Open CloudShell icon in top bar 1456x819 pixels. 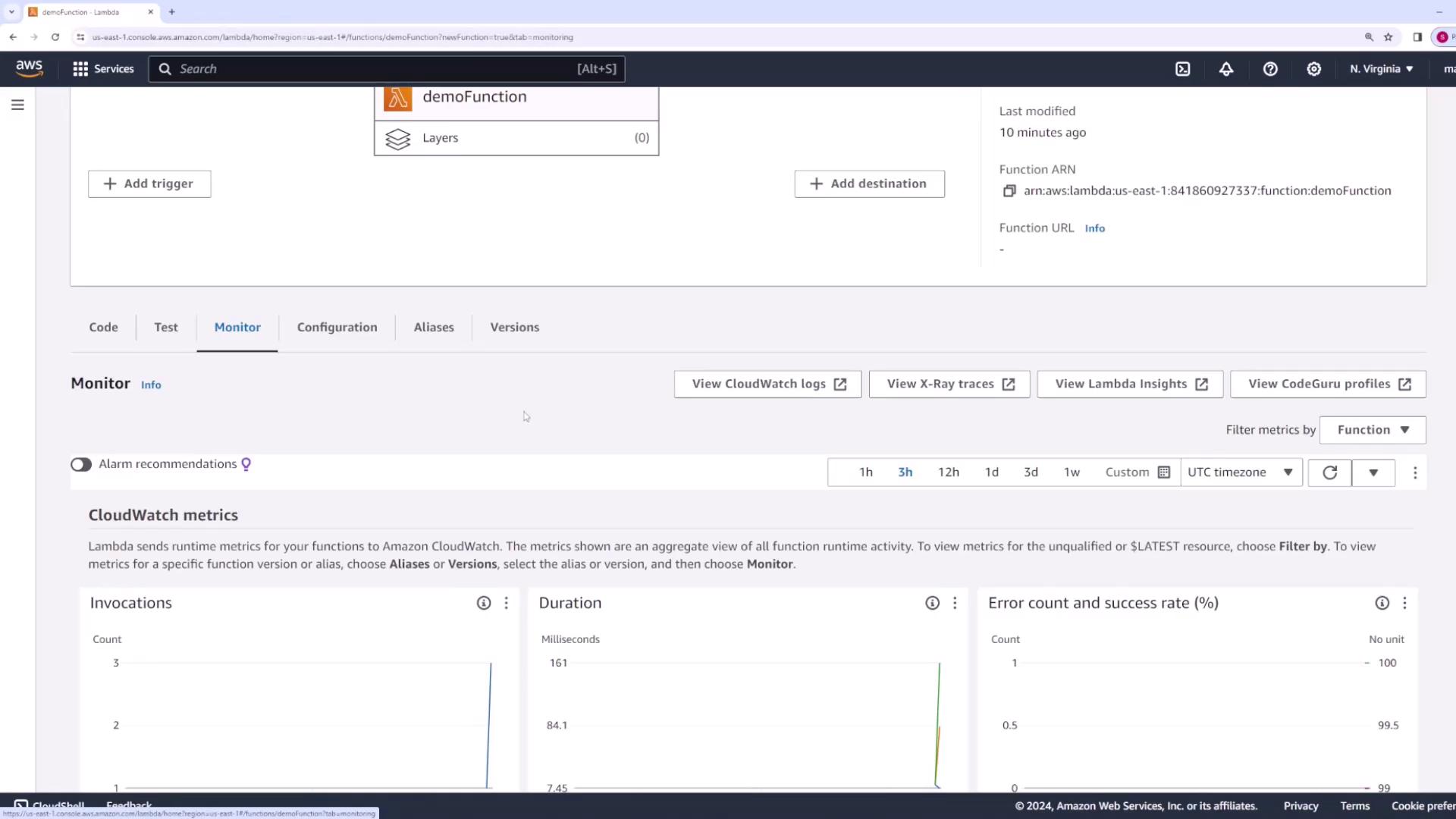click(x=1182, y=69)
